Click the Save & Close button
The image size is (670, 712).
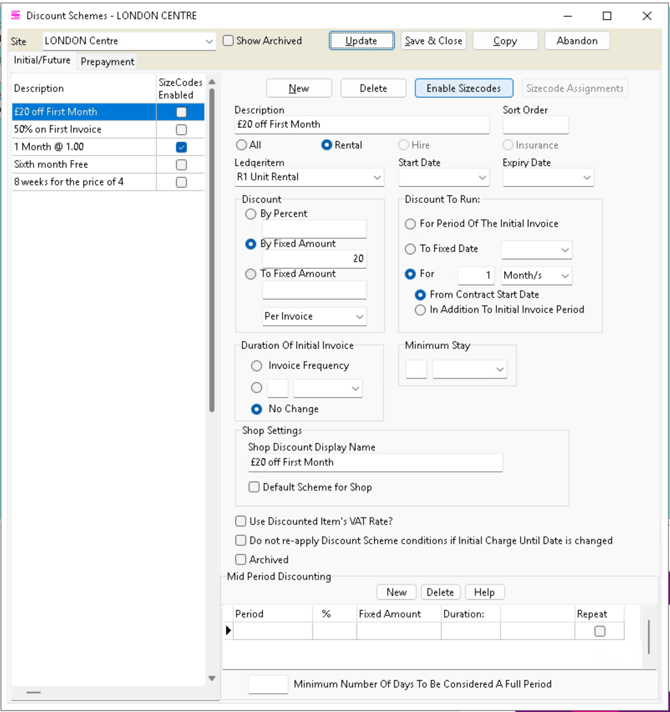pos(434,41)
